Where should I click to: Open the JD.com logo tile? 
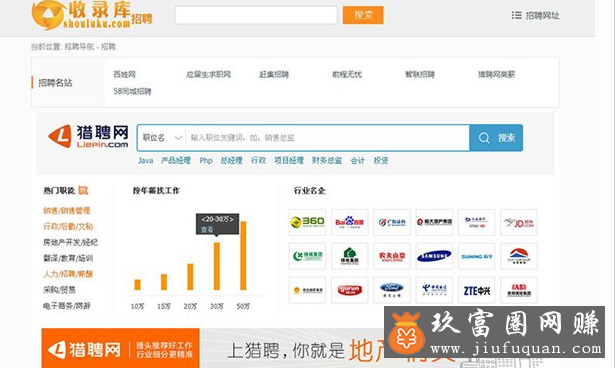519,222
